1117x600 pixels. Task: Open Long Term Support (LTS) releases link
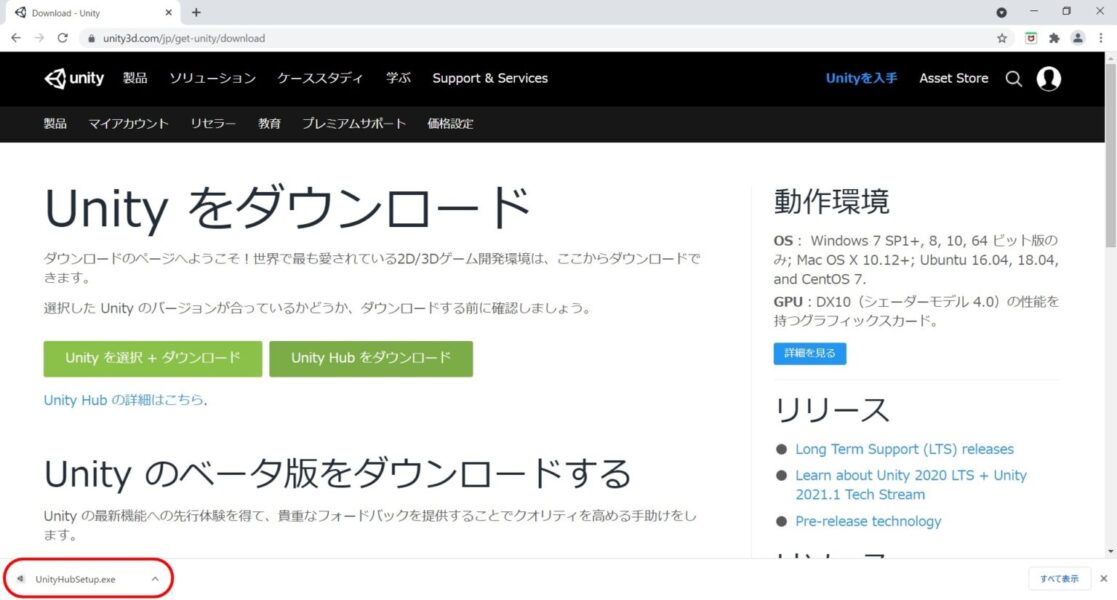[904, 449]
